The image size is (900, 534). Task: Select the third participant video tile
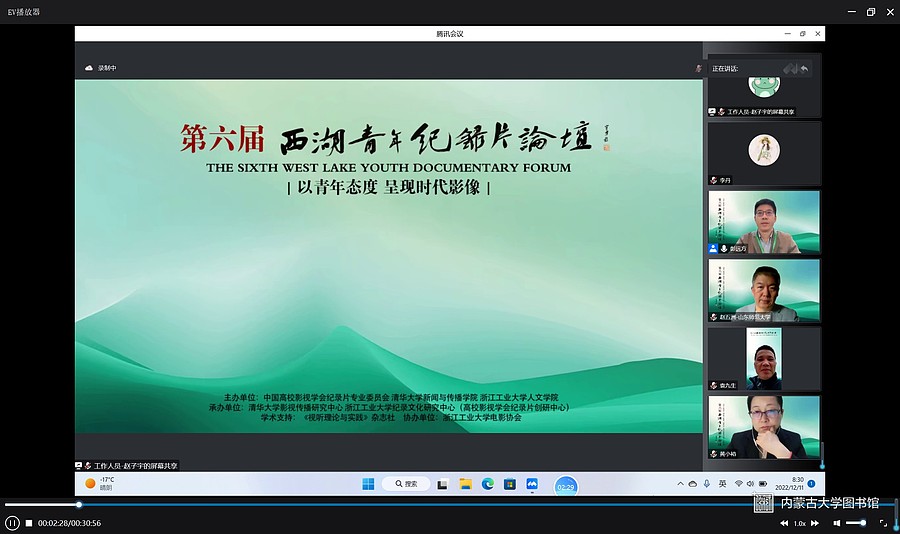click(x=764, y=222)
